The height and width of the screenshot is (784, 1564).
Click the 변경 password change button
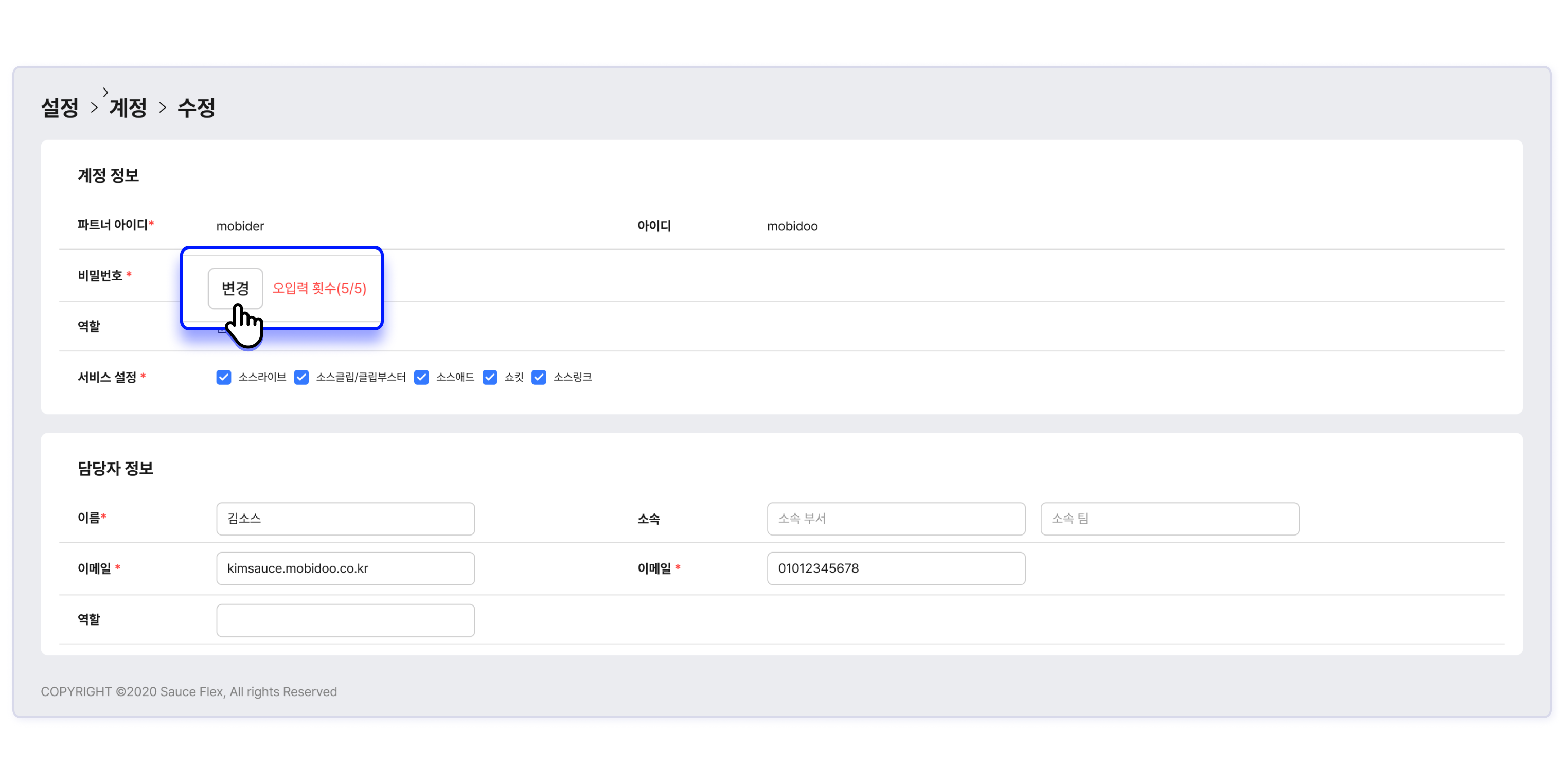click(x=235, y=288)
